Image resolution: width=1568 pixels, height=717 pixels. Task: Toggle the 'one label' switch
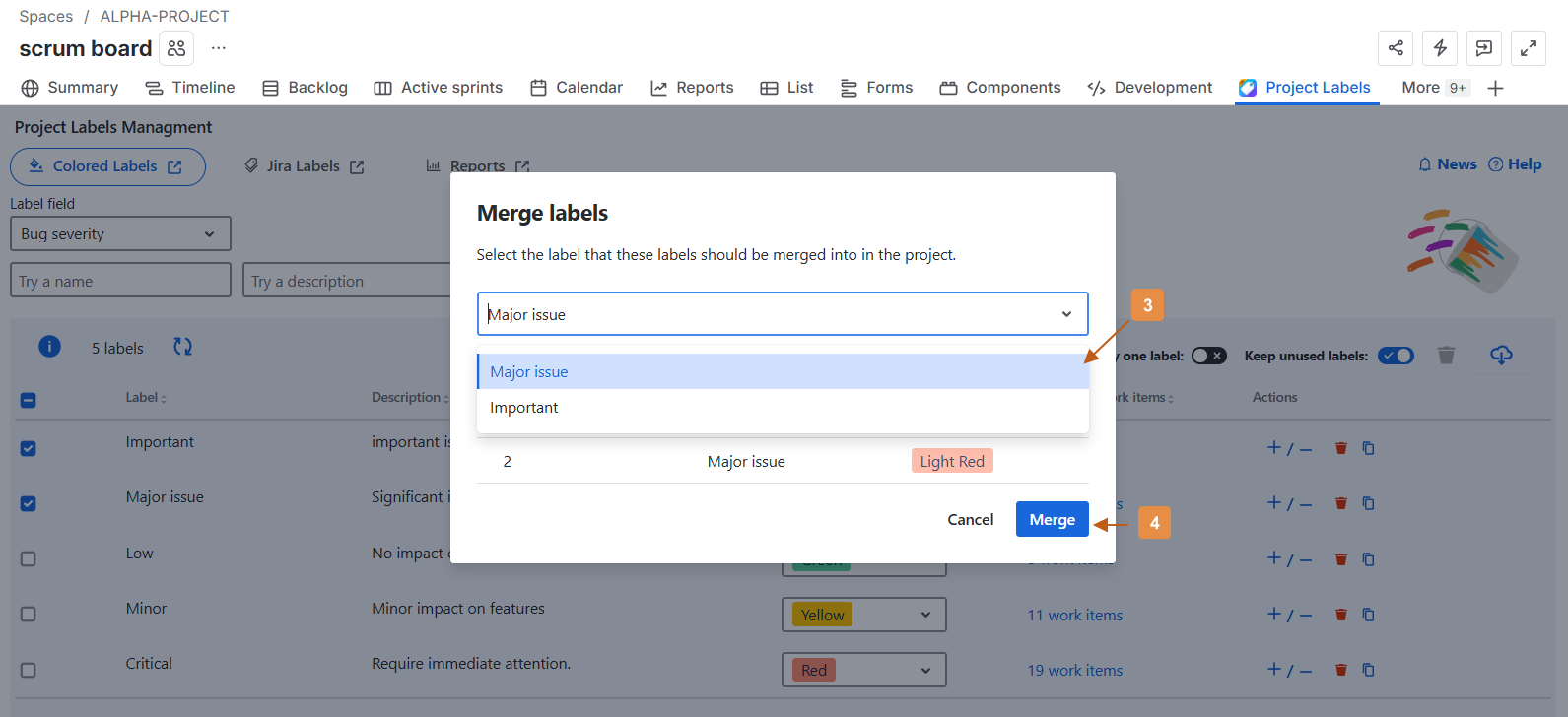point(1209,356)
